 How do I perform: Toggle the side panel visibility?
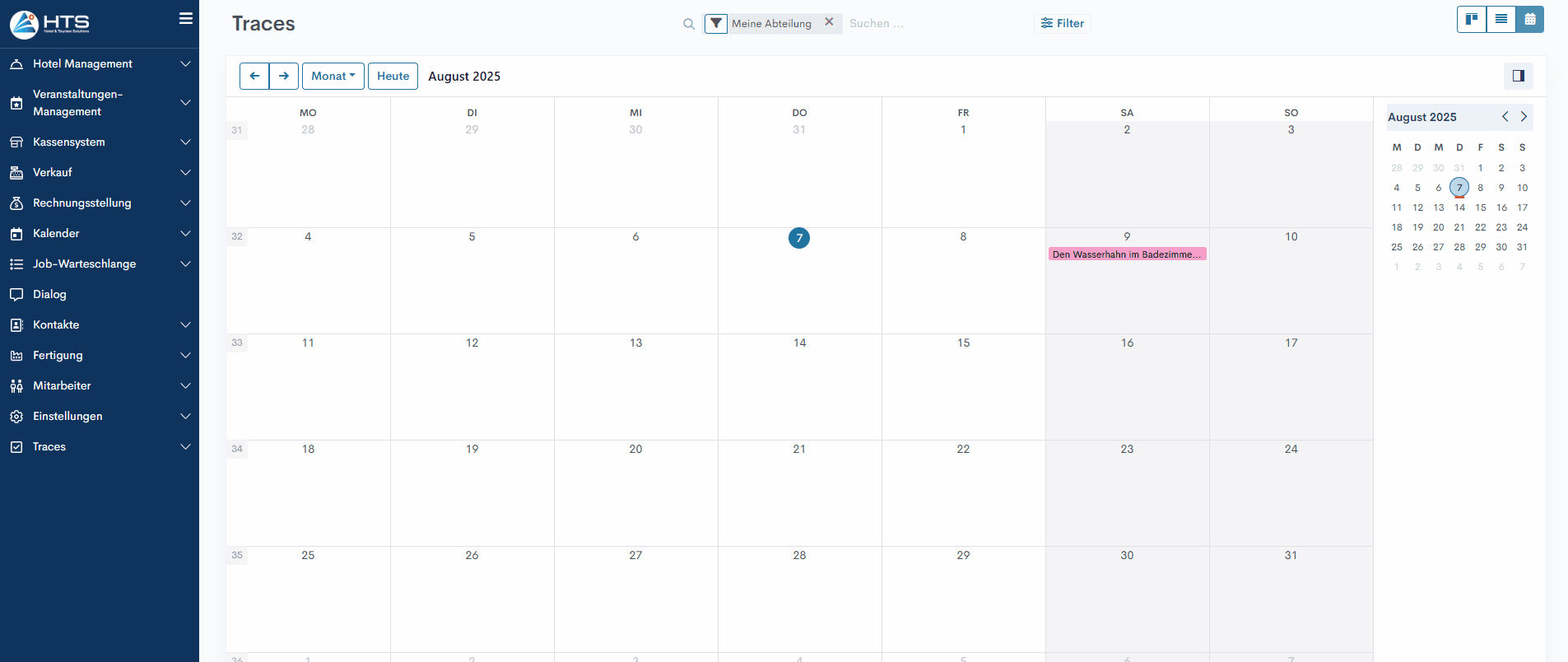[1518, 77]
